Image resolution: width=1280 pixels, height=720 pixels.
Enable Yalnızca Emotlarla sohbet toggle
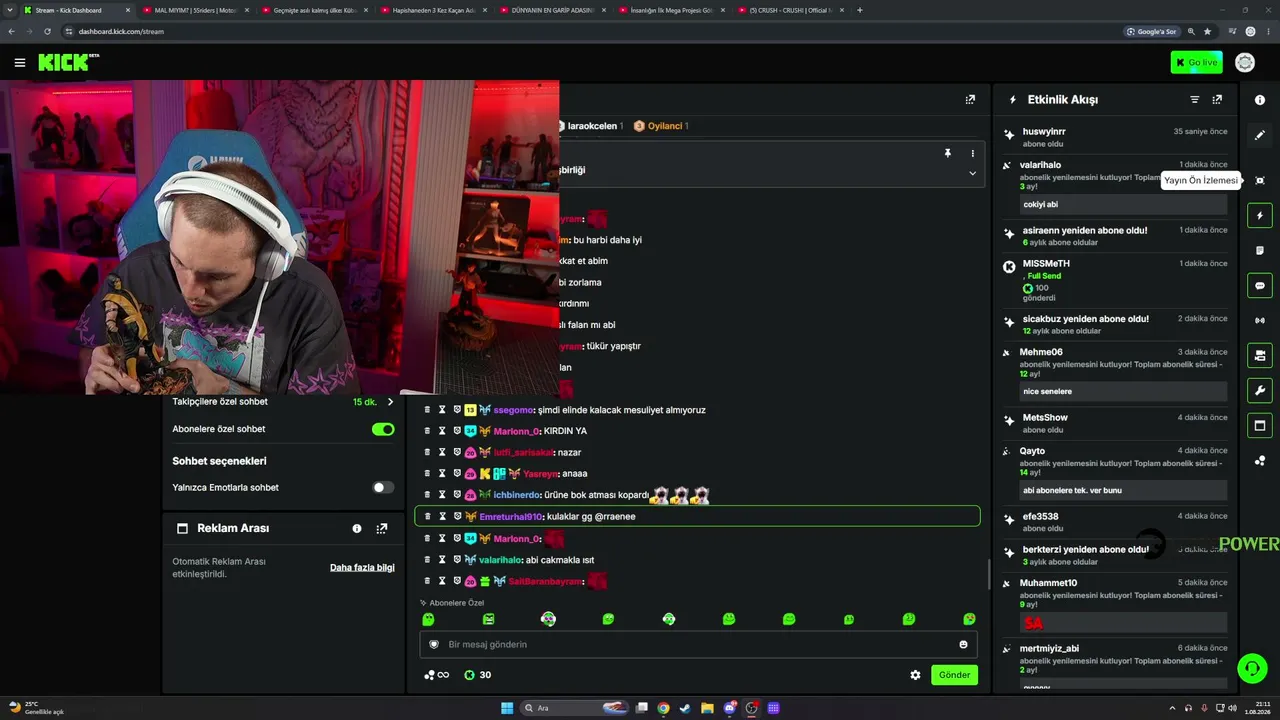click(383, 488)
